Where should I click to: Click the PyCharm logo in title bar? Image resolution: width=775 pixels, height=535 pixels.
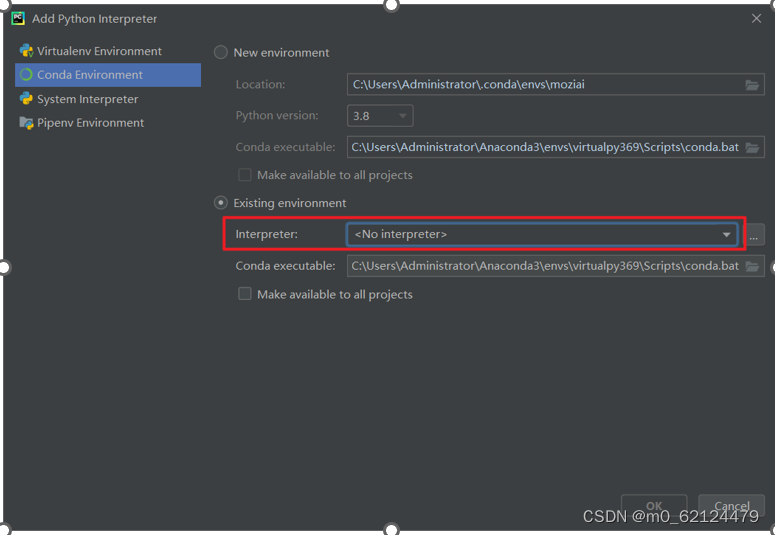point(18,18)
